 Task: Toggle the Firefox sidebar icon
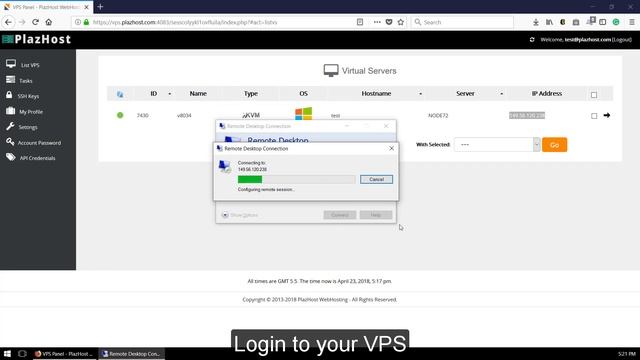pos(602,22)
